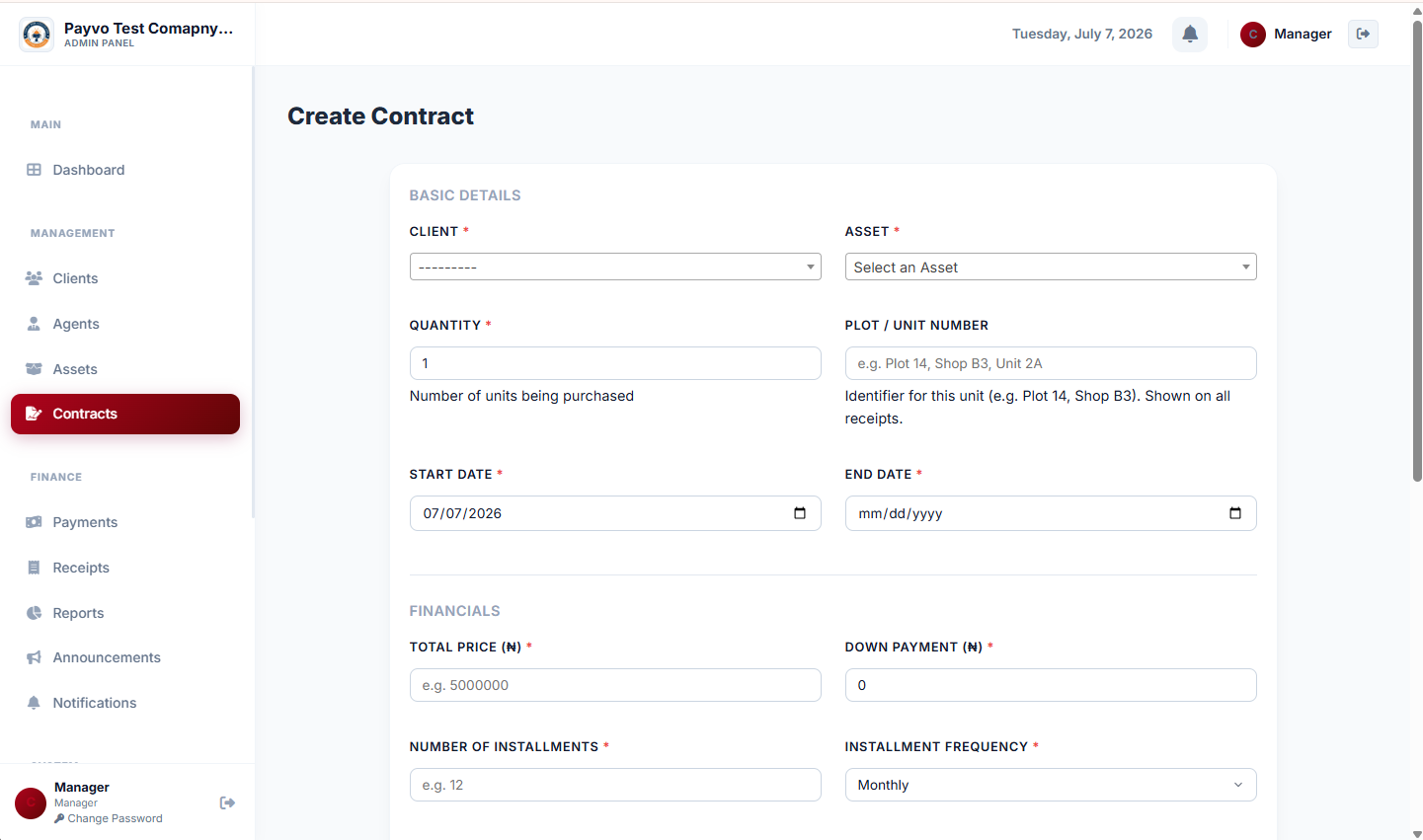Click the Announcements megaphone icon
The image size is (1423, 840).
click(34, 657)
